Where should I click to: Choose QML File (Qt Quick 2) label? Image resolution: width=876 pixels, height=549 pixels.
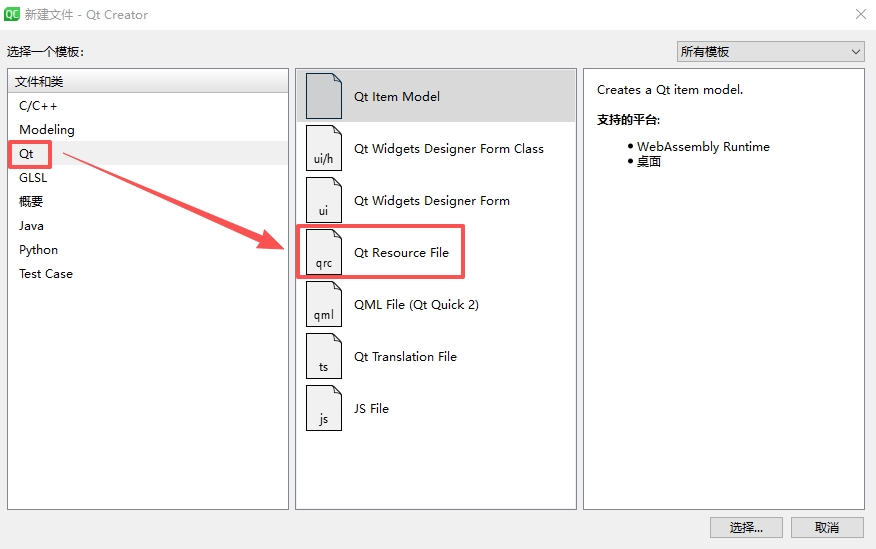click(x=416, y=304)
